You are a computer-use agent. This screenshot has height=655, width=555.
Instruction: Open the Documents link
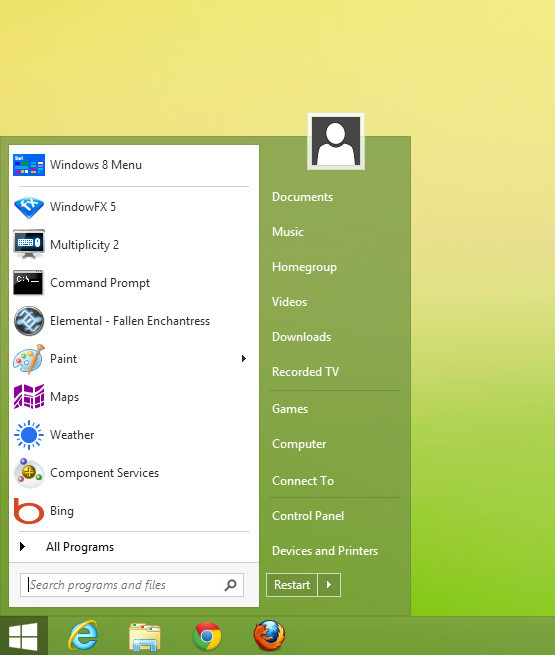pyautogui.click(x=302, y=197)
